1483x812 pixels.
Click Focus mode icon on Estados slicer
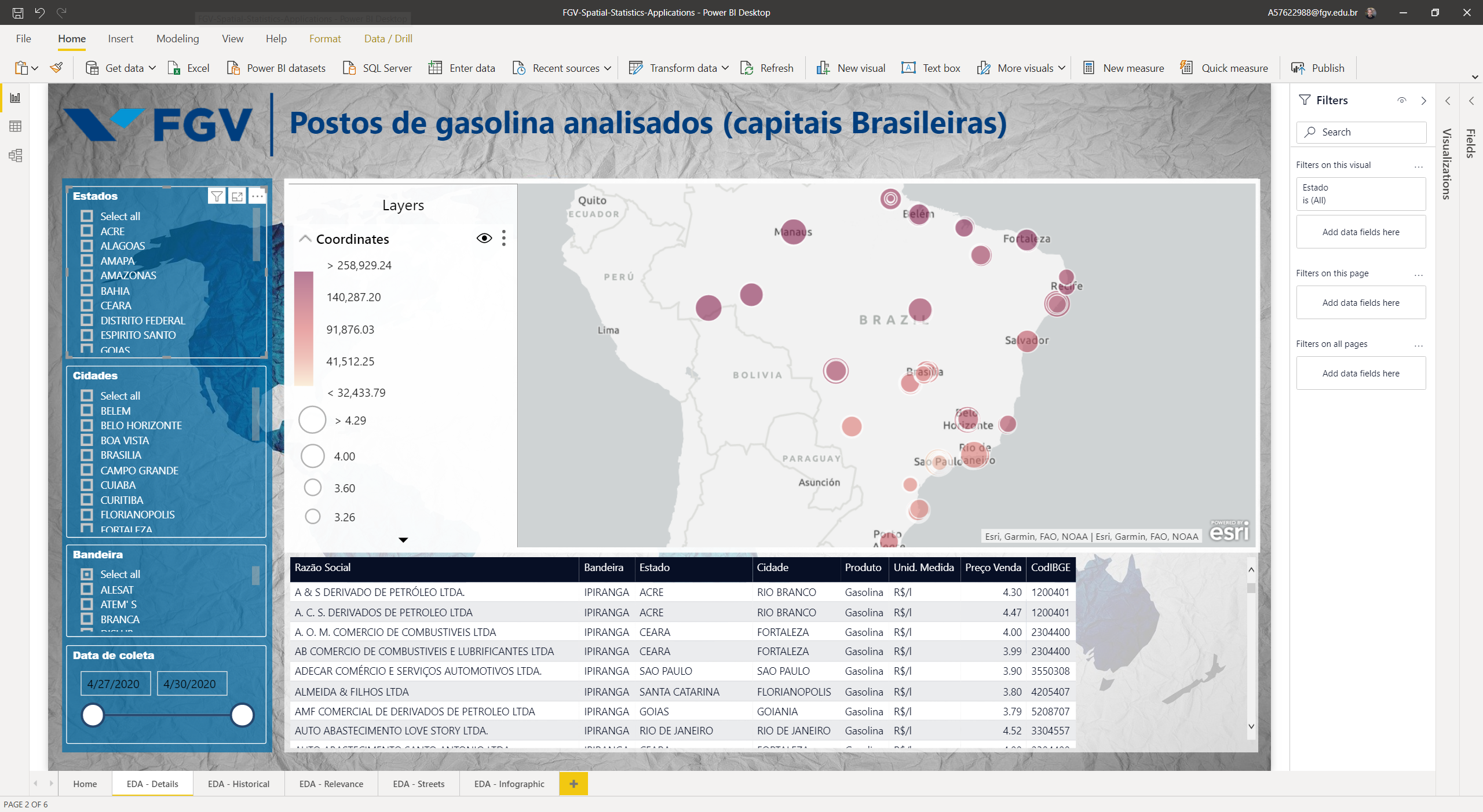(x=237, y=196)
